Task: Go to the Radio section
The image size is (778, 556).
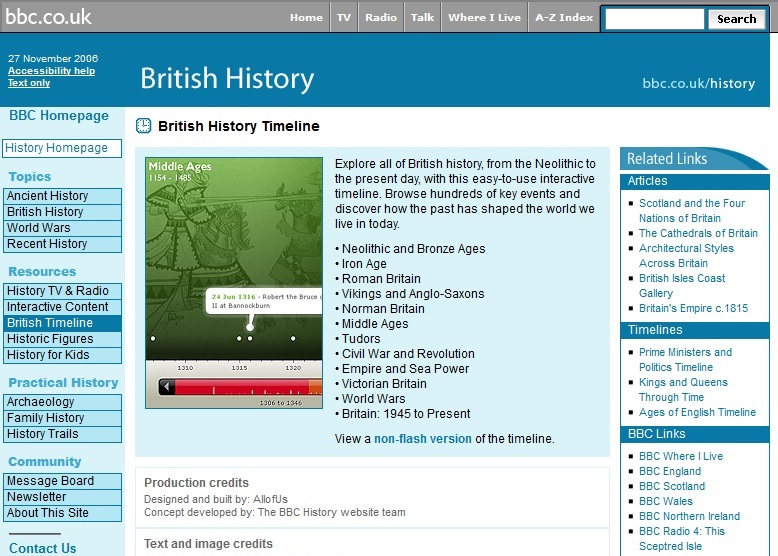Action: 381,17
